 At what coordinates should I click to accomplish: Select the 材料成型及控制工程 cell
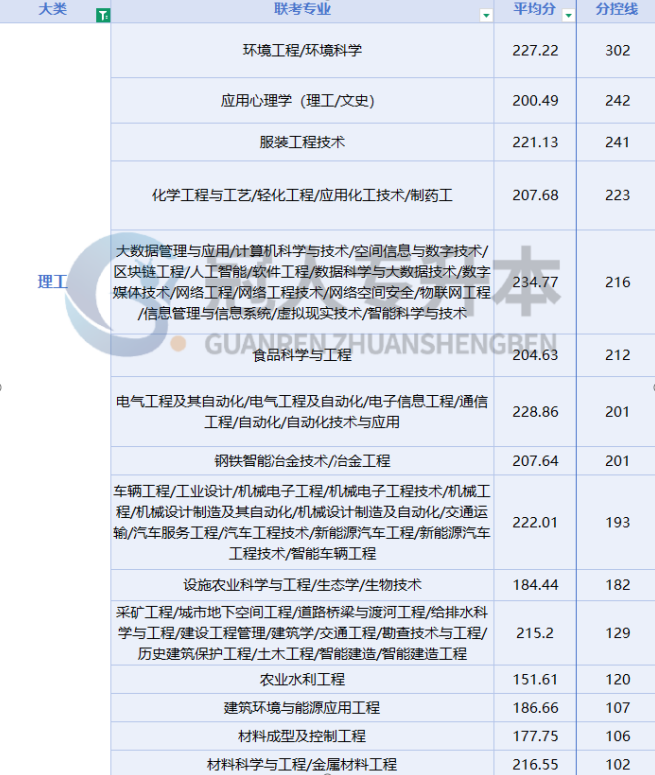tap(302, 735)
